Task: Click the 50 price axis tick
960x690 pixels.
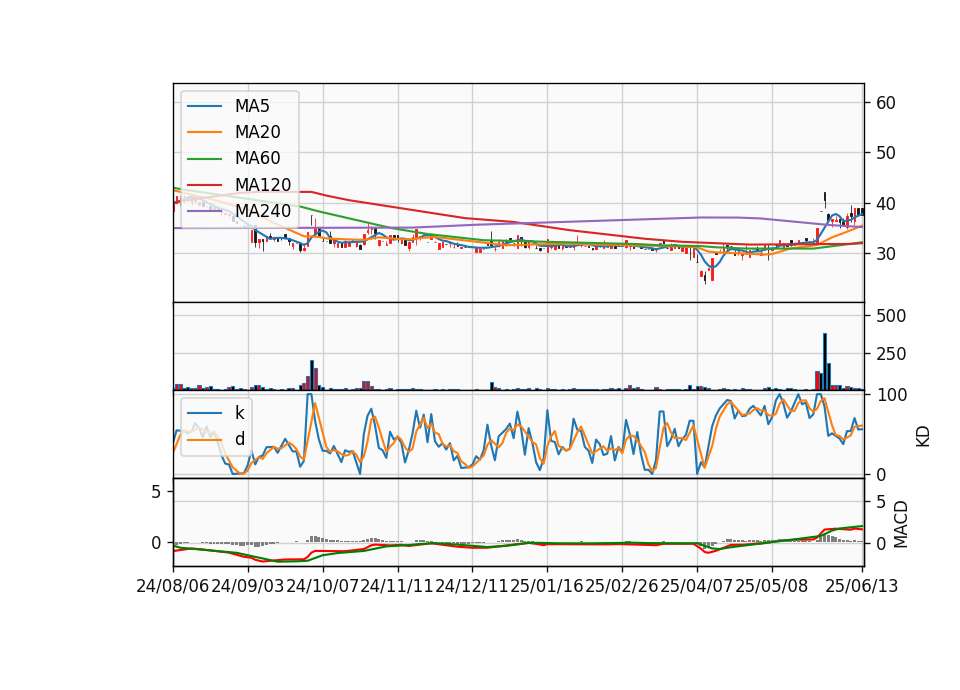Action: (885, 153)
